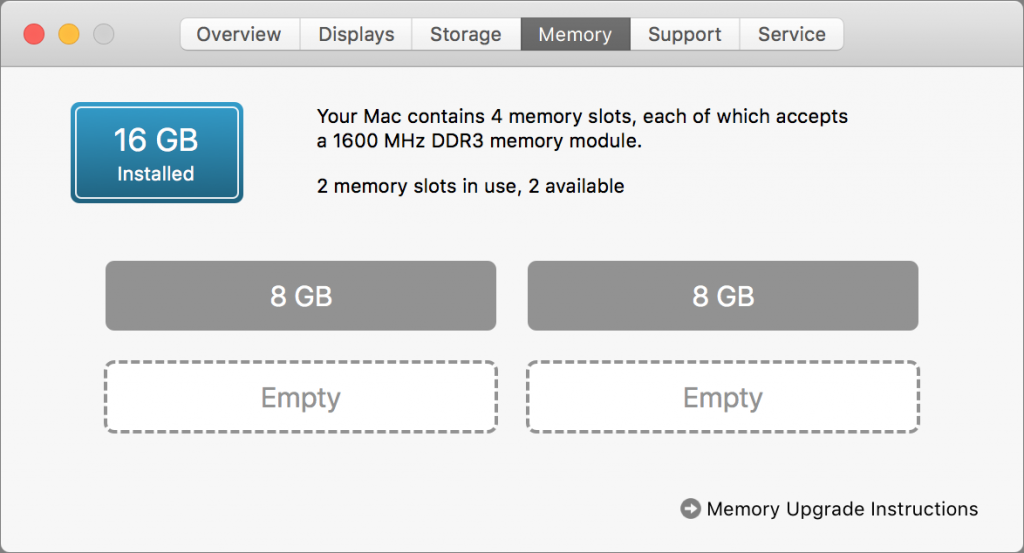Viewport: 1024px width, 553px height.
Task: Click the "2 memory slots in use" text
Action: (x=470, y=186)
